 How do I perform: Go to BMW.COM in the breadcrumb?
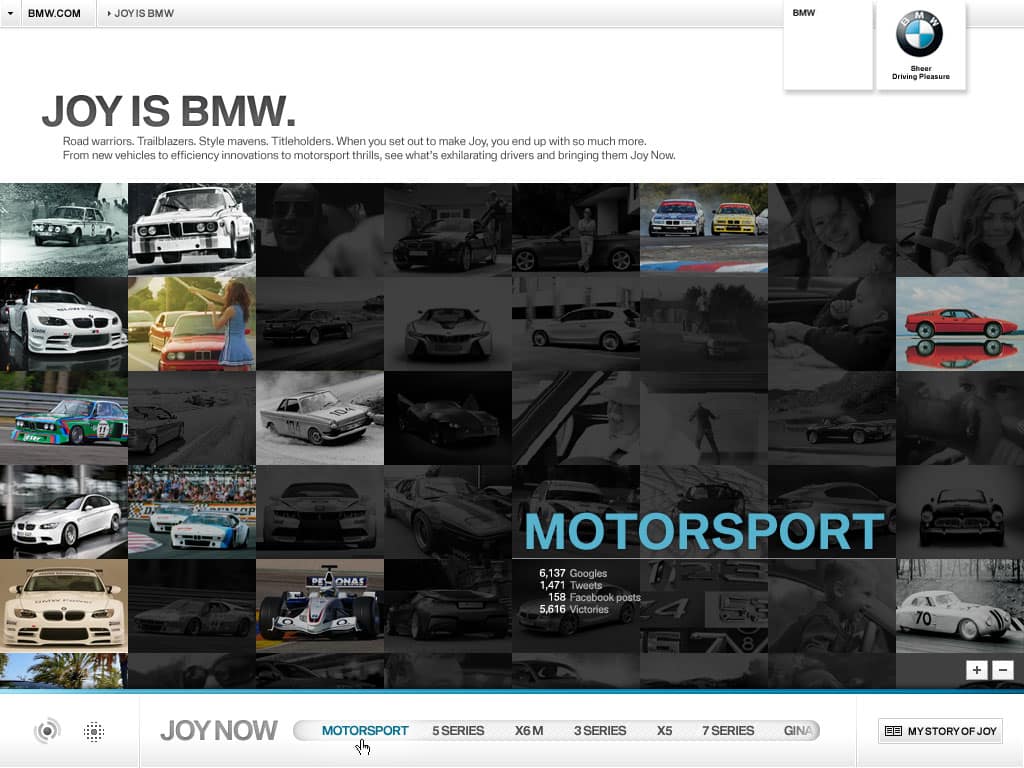click(x=52, y=13)
